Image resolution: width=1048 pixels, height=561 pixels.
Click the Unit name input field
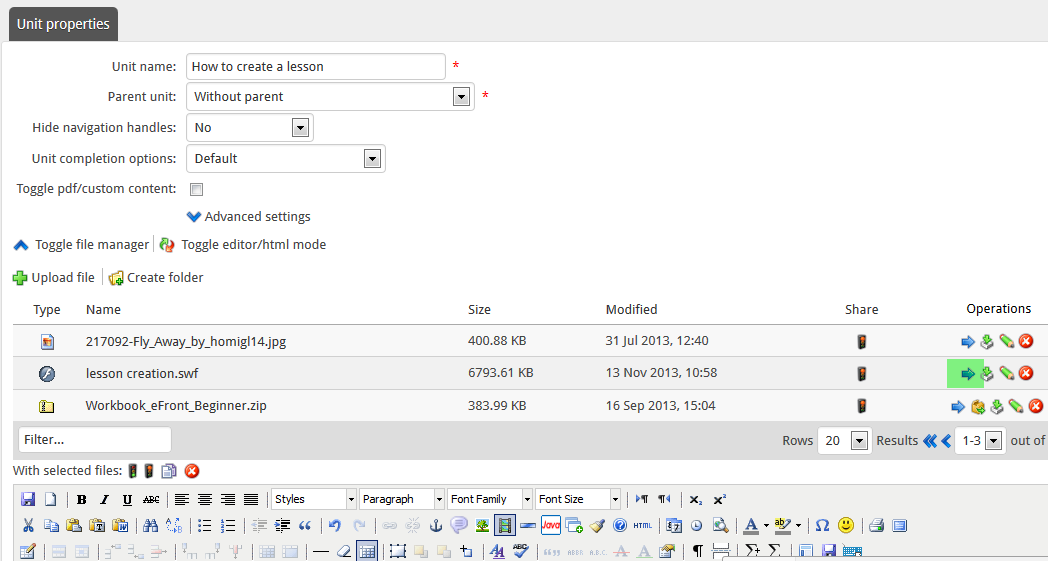pos(315,67)
